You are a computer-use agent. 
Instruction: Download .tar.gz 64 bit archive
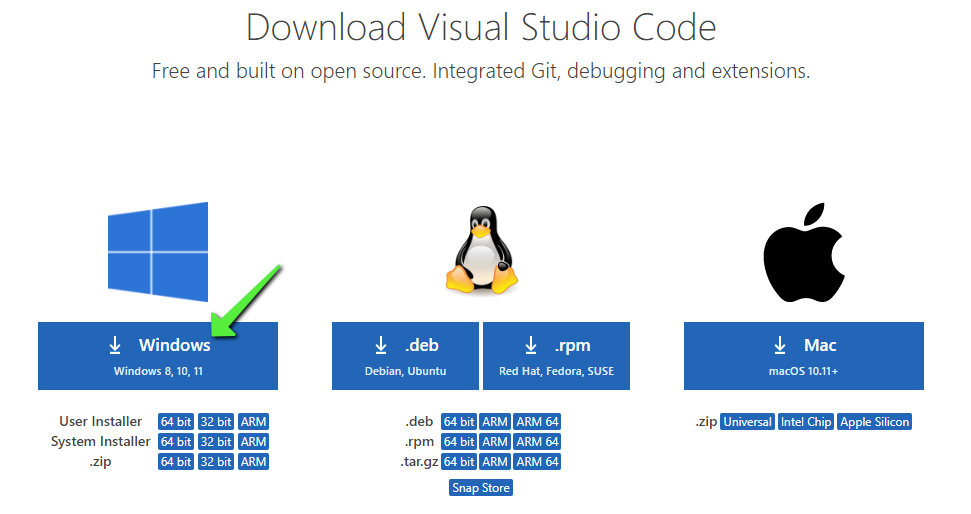tap(459, 461)
